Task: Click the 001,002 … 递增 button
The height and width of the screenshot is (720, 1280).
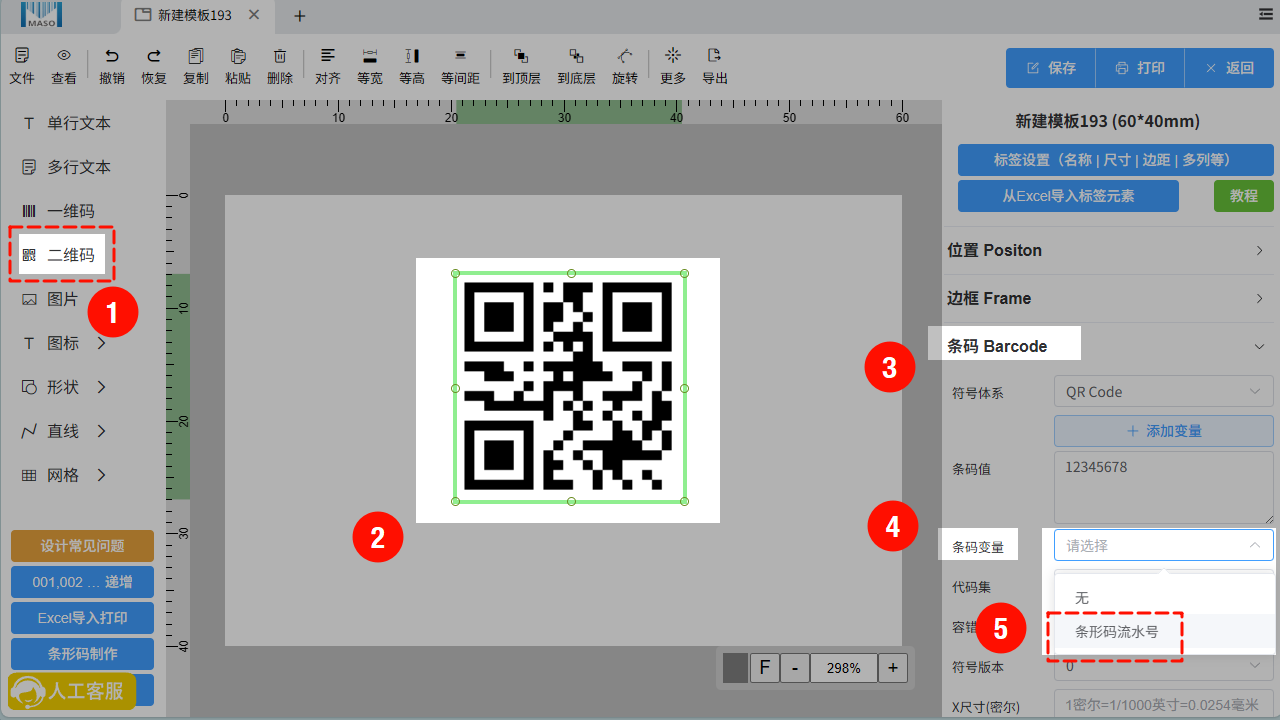Action: (x=82, y=581)
